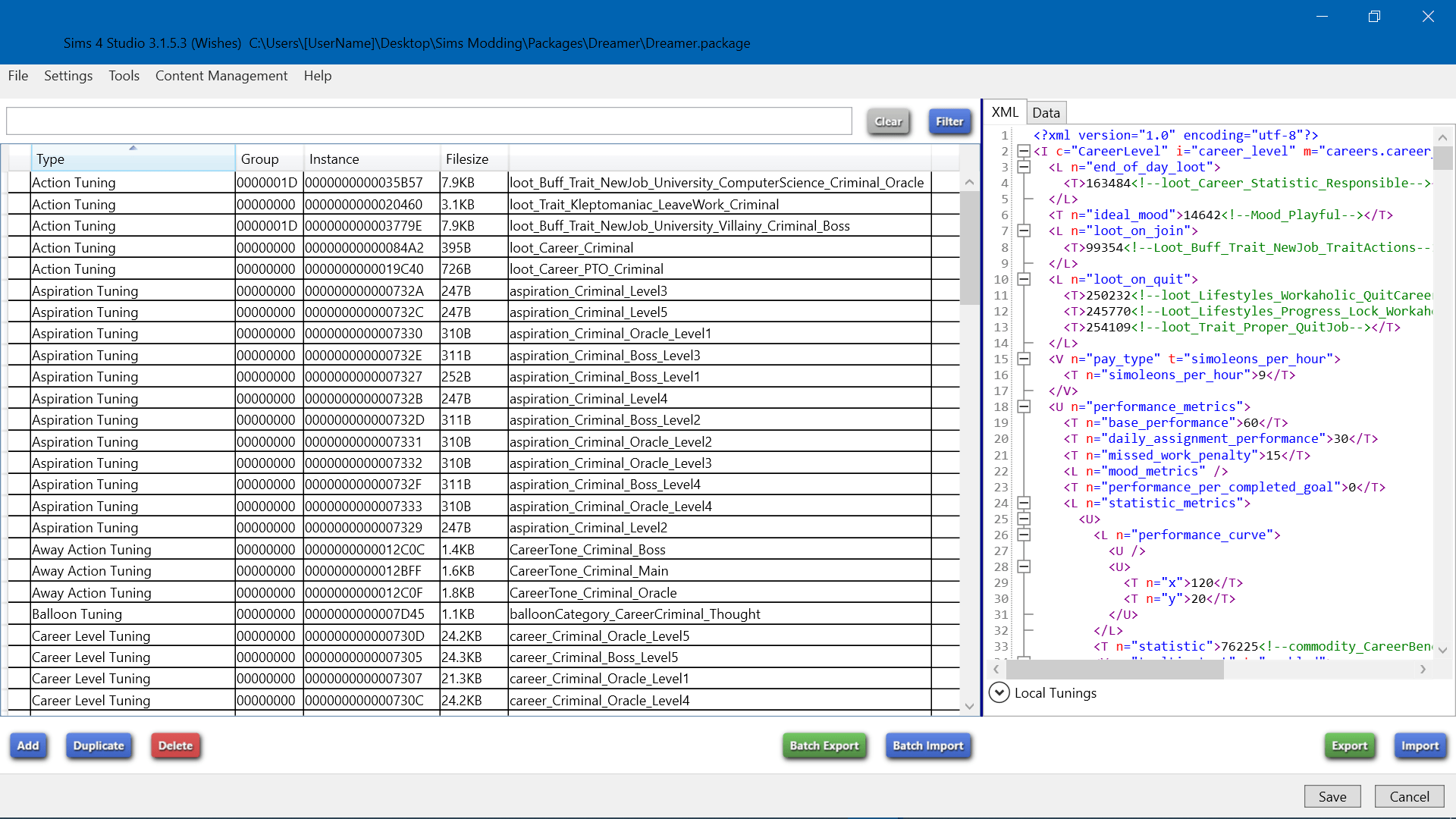
Task: Click the Save button
Action: (1332, 796)
